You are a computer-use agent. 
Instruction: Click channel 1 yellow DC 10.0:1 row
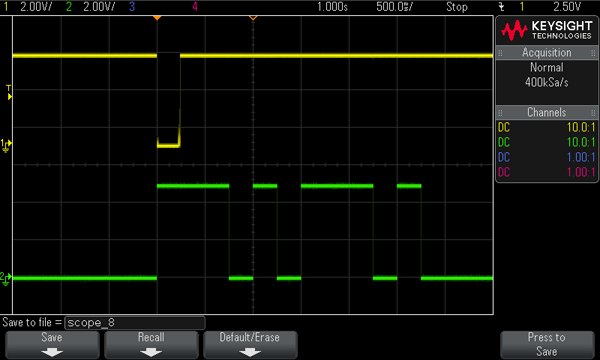(x=547, y=127)
